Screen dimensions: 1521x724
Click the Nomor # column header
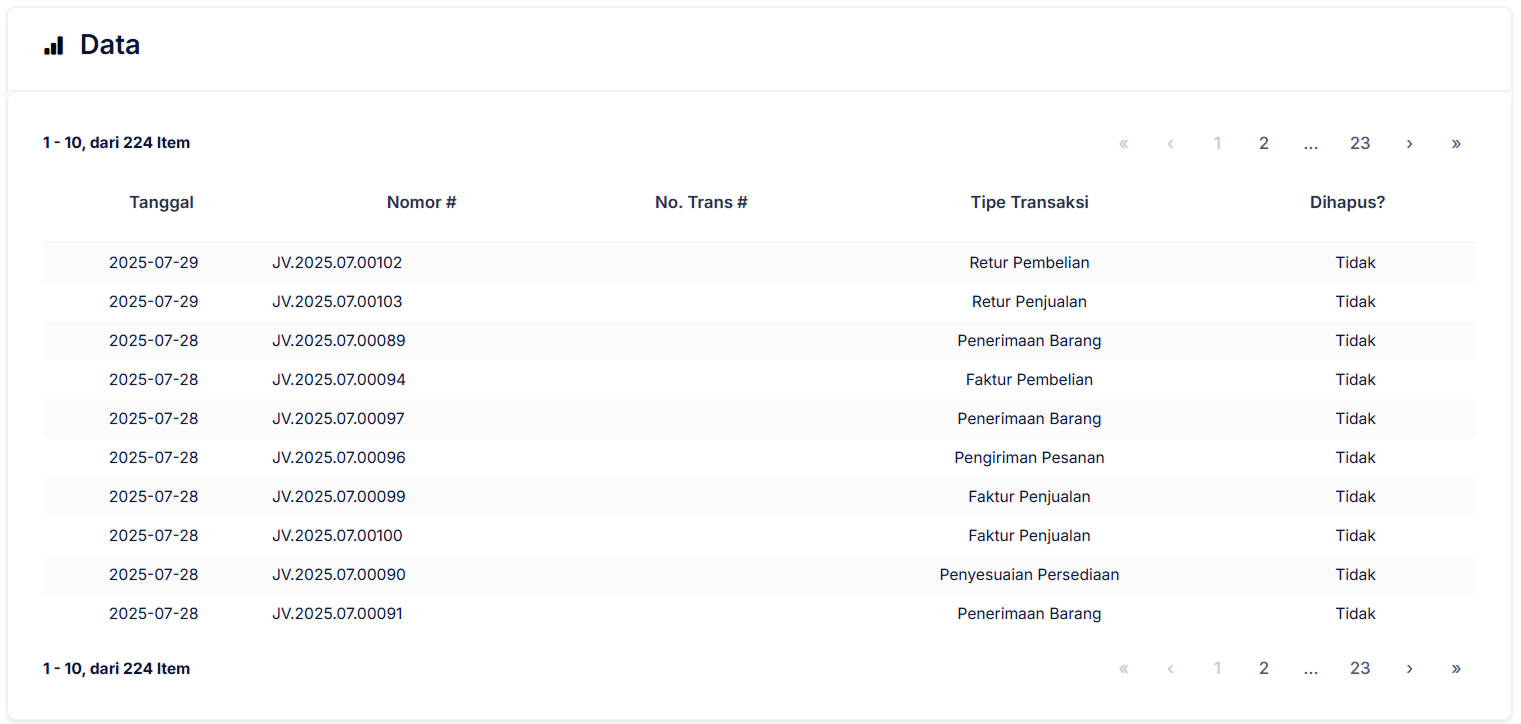point(421,202)
